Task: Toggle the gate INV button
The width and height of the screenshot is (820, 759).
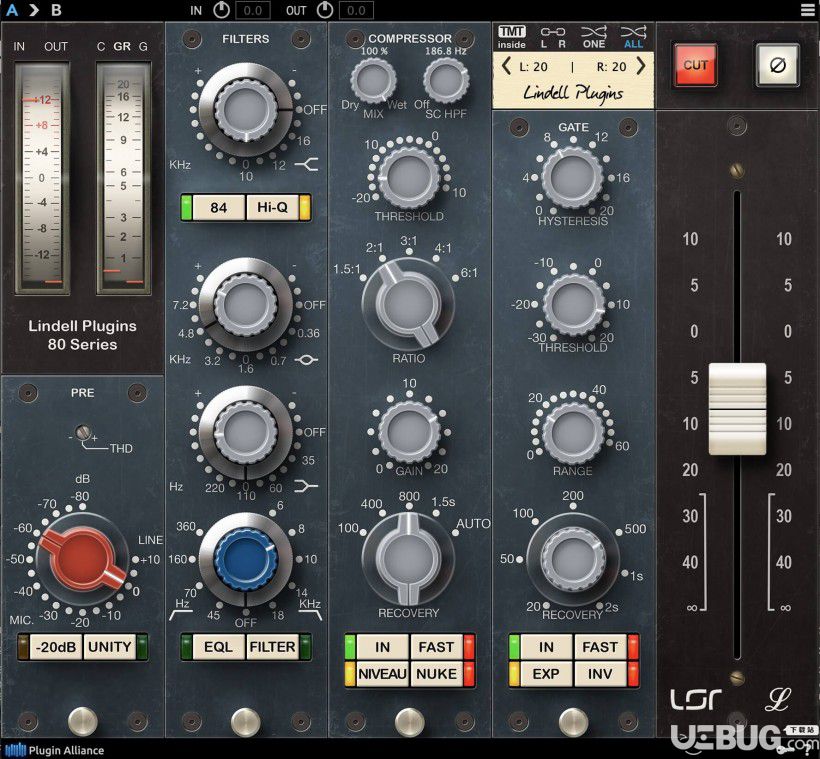Action: tap(600, 674)
